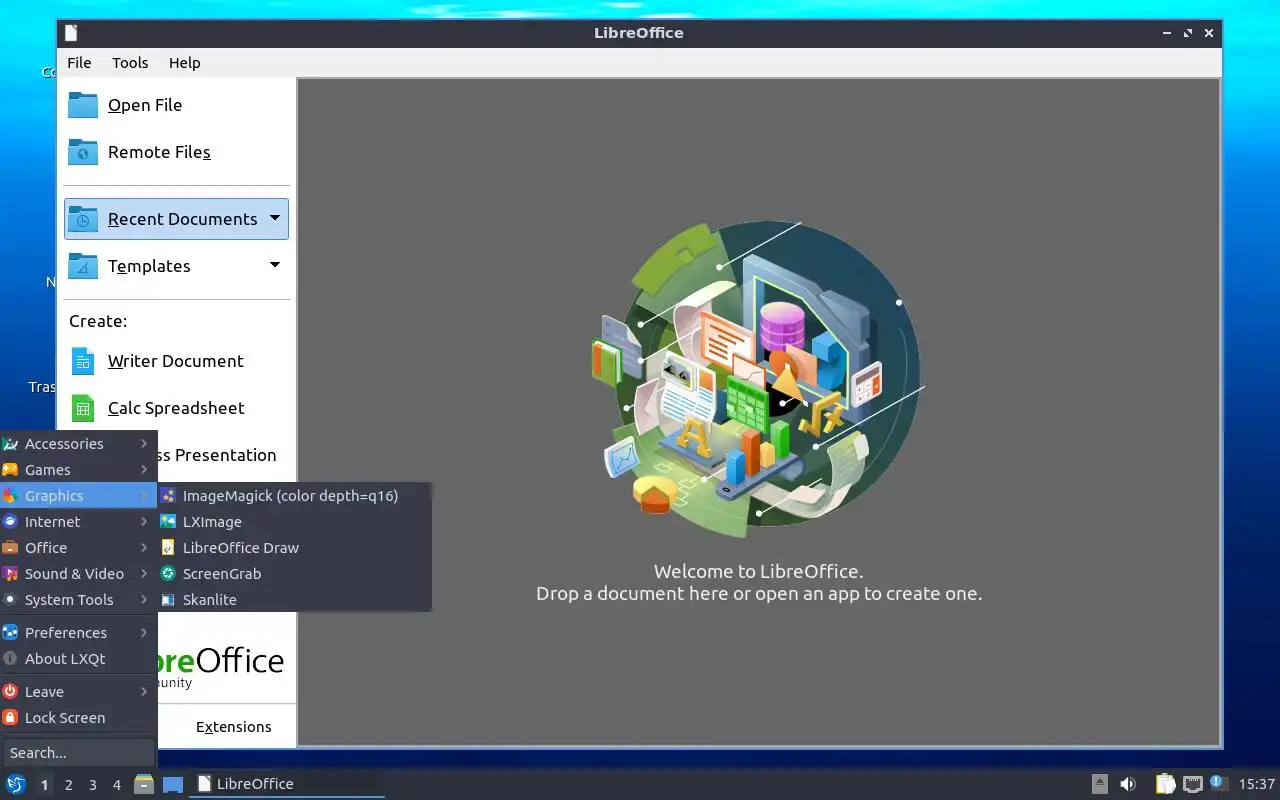Screen dimensions: 1280x800
Task: Click the Extensions button
Action: click(x=233, y=727)
